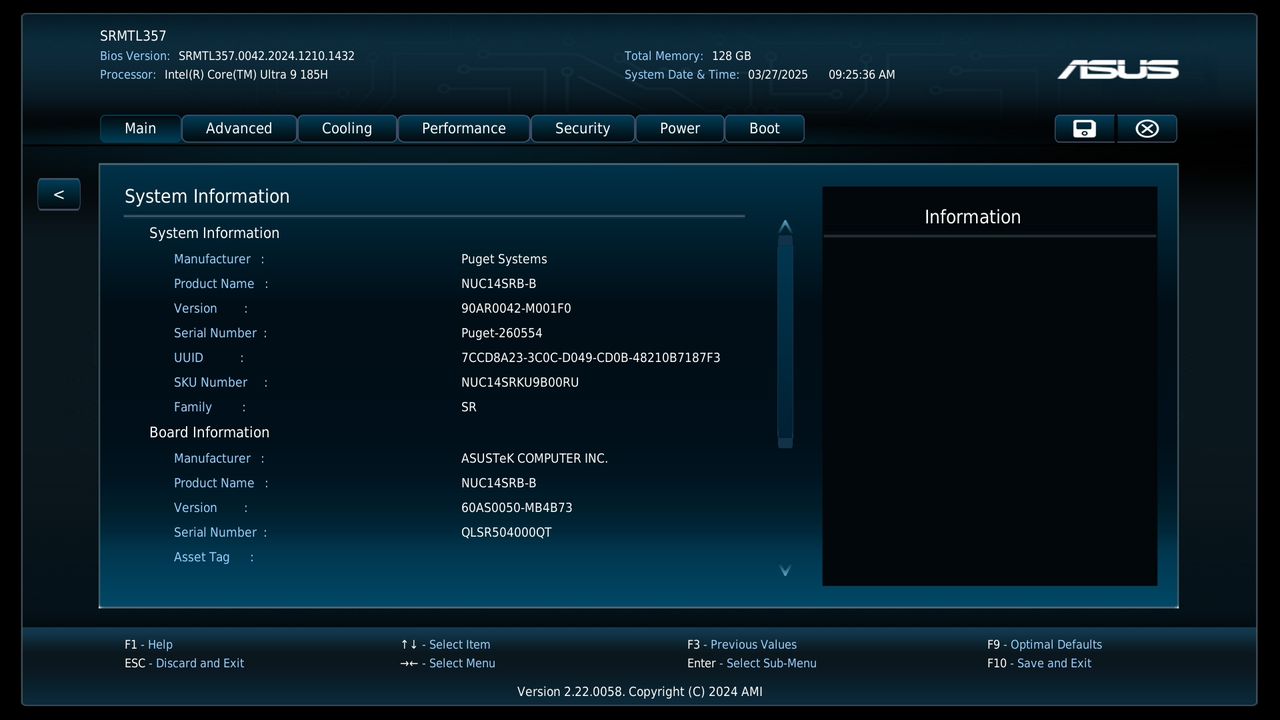
Task: Click the AMI copyright version text
Action: click(x=640, y=692)
